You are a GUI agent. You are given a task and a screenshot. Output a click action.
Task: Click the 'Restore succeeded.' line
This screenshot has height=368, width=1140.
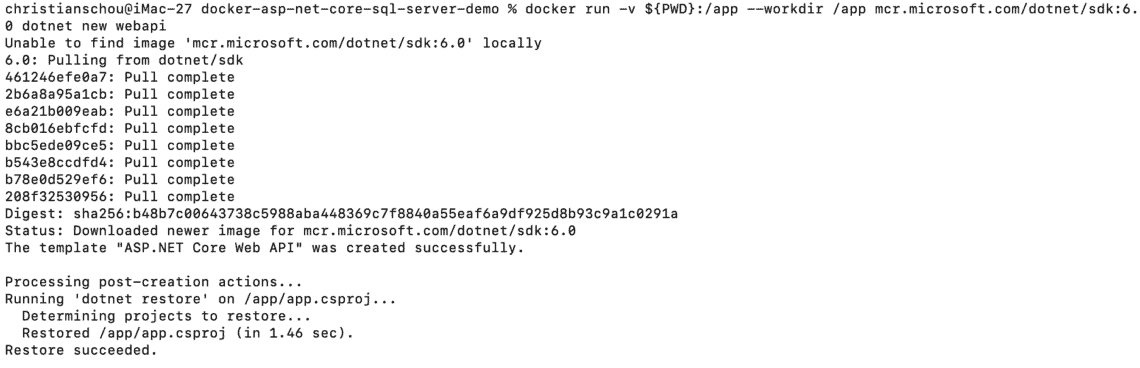click(x=81, y=351)
